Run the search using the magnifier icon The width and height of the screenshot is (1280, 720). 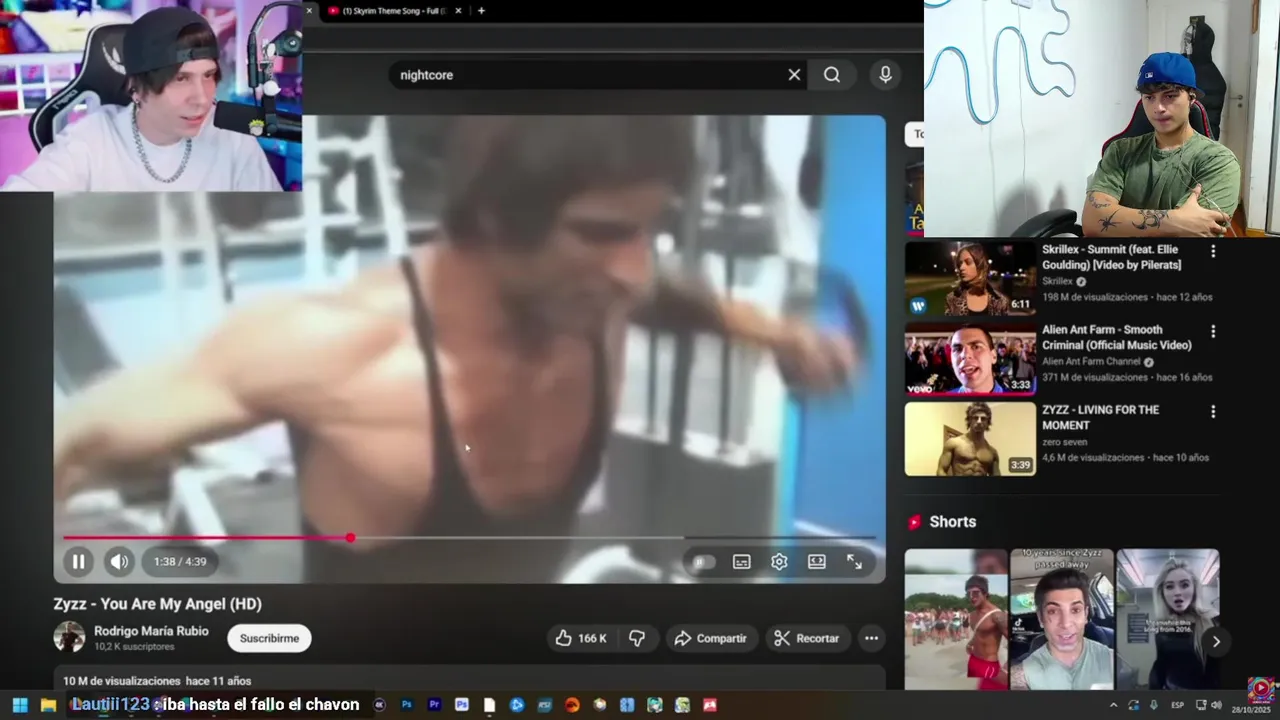[x=832, y=75]
